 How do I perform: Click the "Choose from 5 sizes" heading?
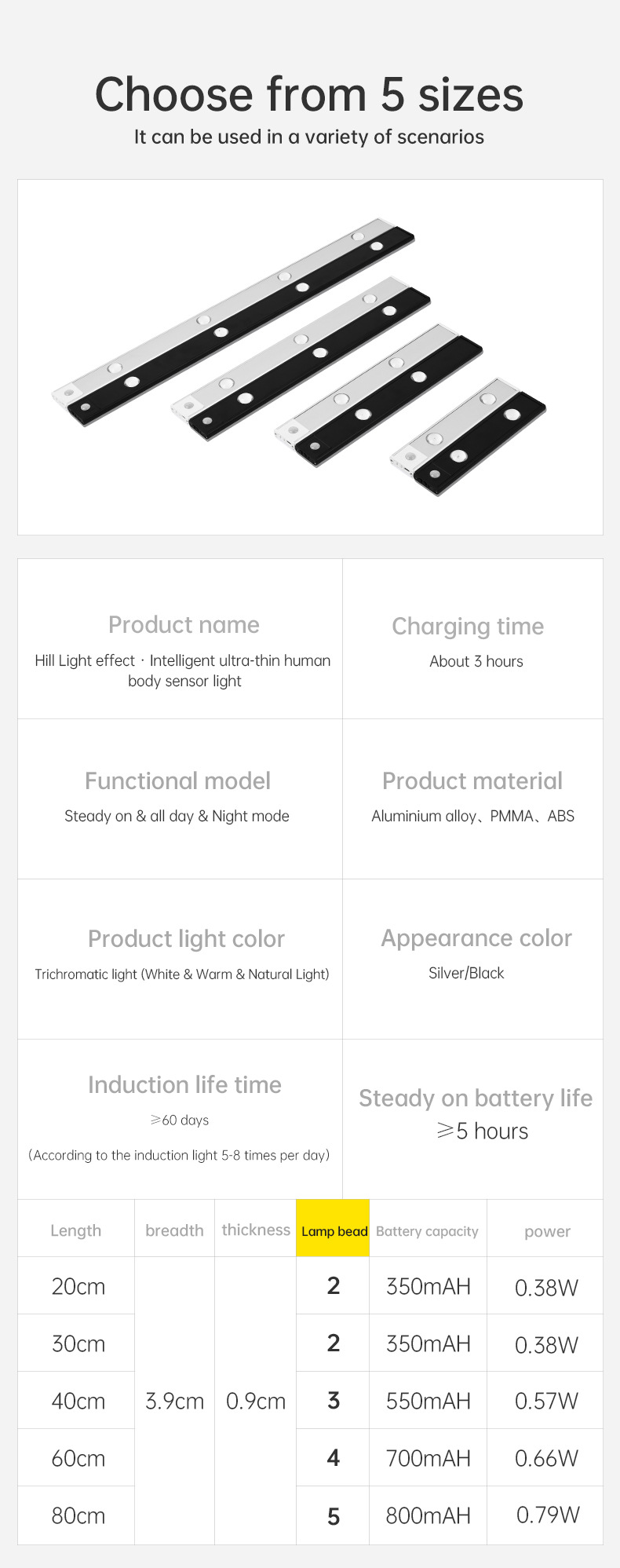309,95
